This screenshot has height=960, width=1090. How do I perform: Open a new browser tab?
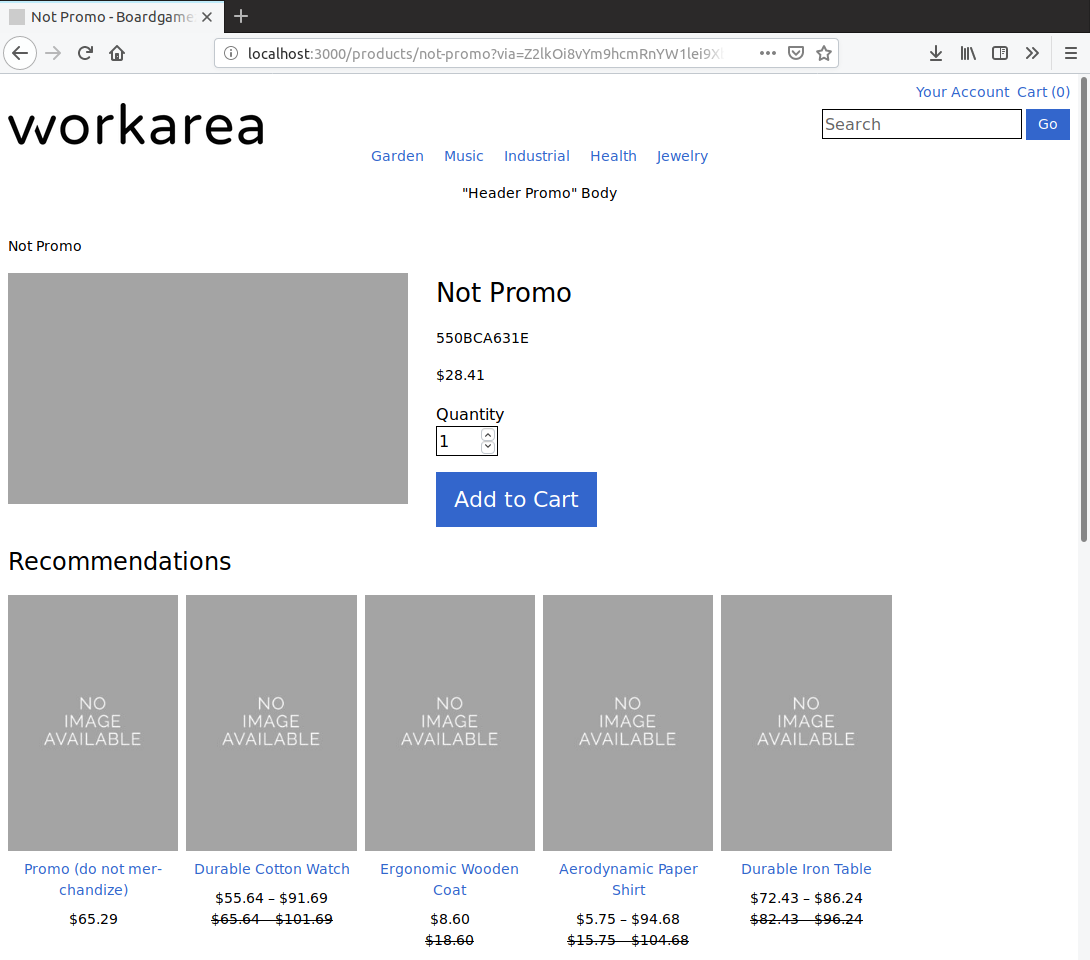pyautogui.click(x=241, y=16)
